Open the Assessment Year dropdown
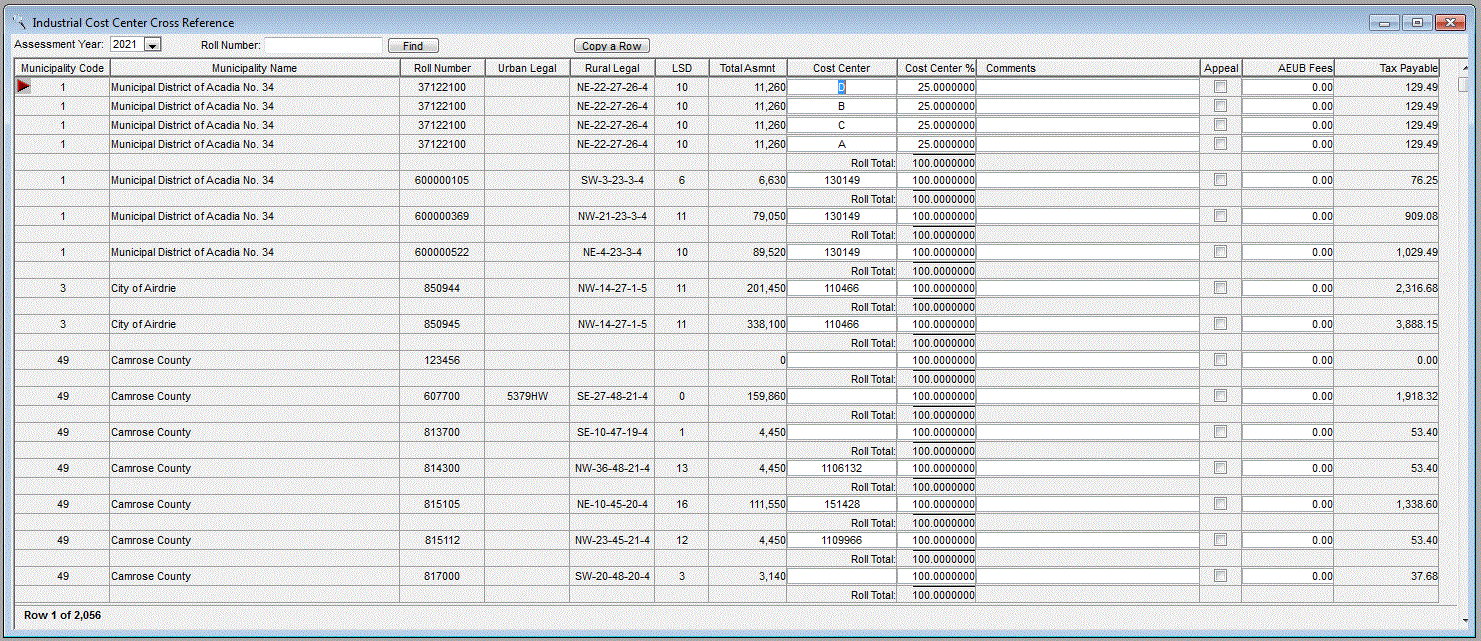1481x641 pixels. [152, 45]
